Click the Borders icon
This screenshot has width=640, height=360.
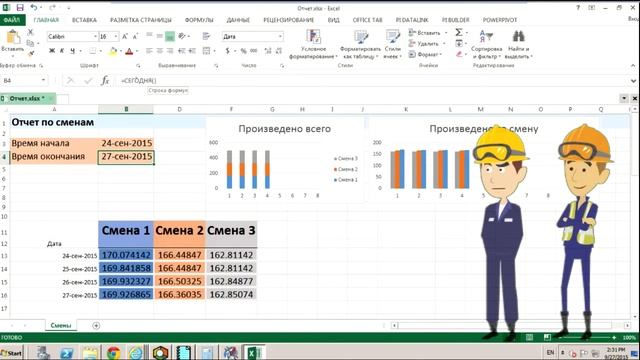93,51
